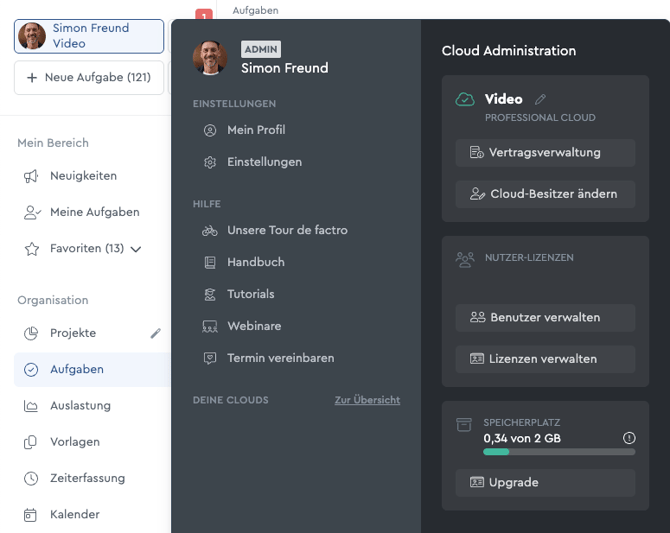The width and height of the screenshot is (670, 533).
Task: Click the Mein Profil user icon
Action: 210,130
